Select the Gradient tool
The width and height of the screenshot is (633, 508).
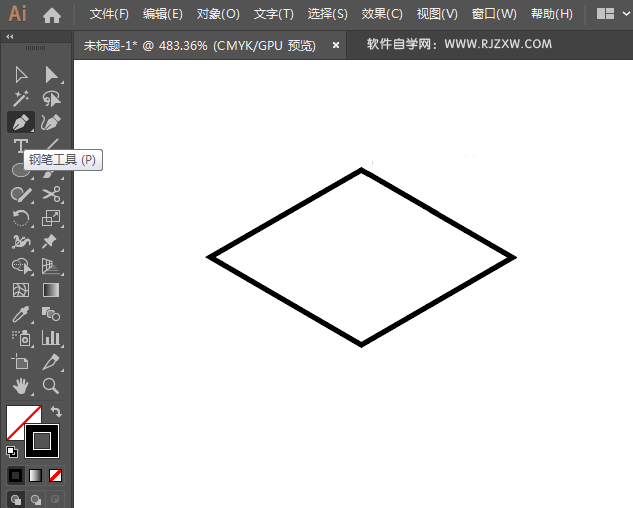(51, 290)
